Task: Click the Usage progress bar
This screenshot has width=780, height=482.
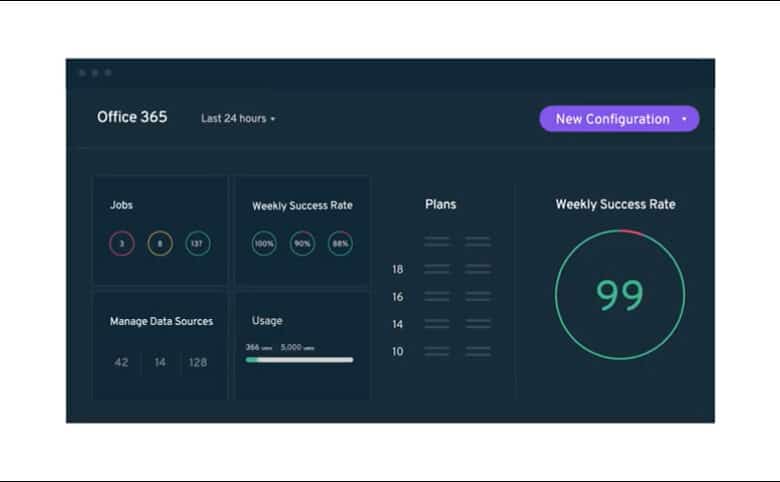Action: pyautogui.click(x=299, y=360)
